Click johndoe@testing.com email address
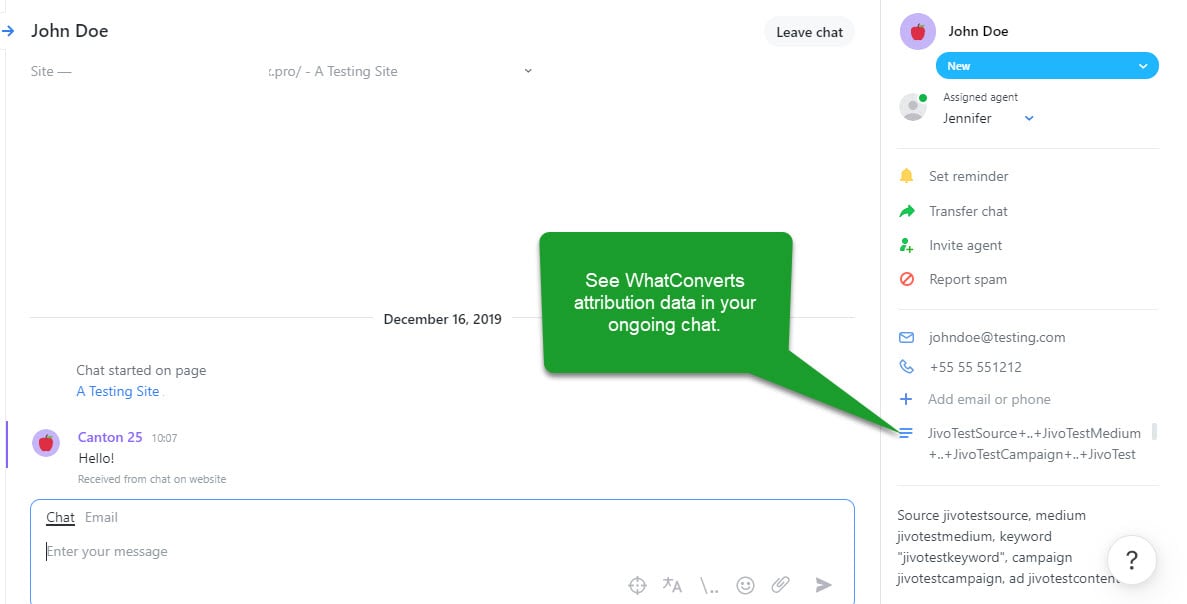Viewport: 1187px width, 604px height. (997, 338)
